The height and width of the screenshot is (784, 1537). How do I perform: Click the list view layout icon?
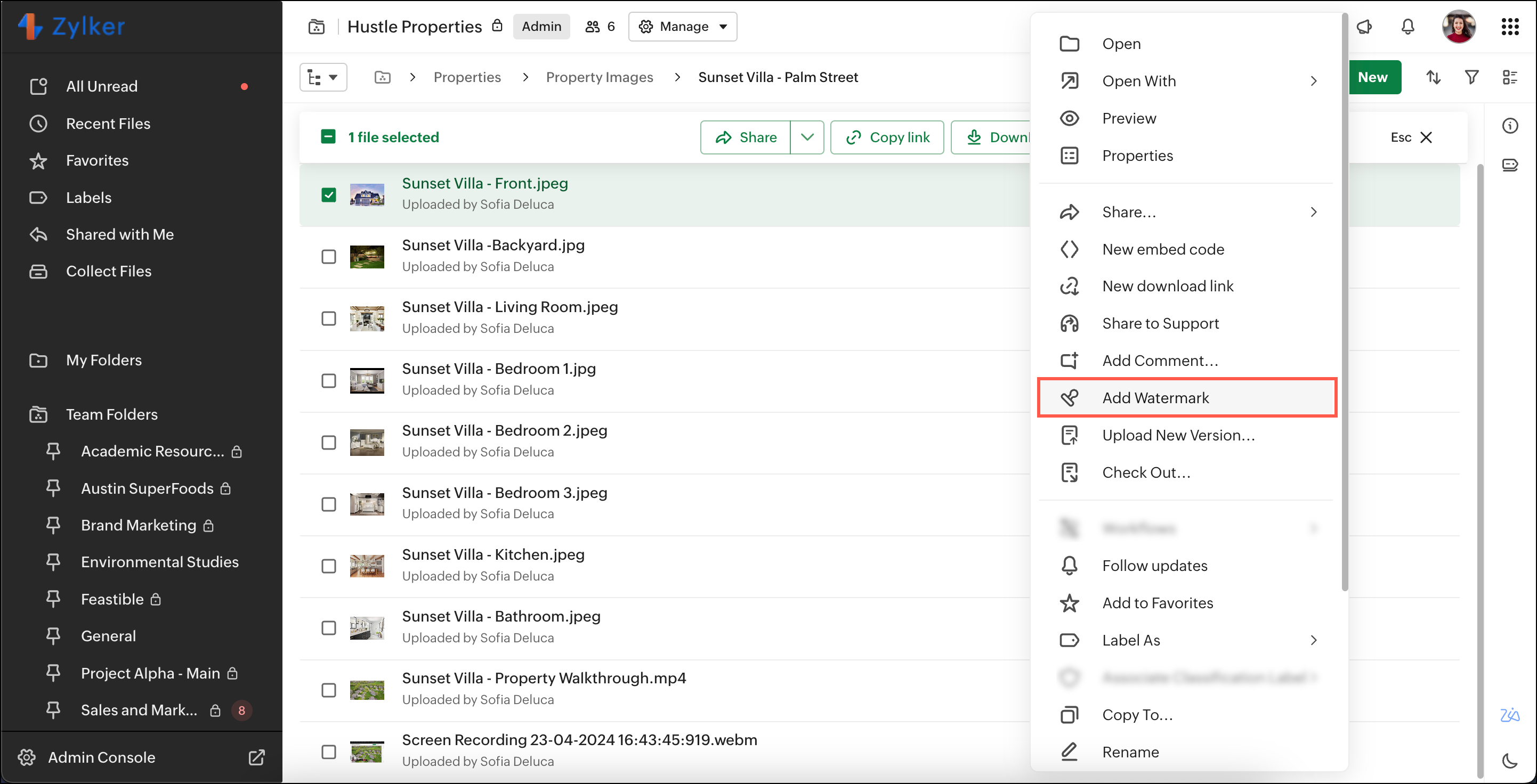pyautogui.click(x=1509, y=77)
